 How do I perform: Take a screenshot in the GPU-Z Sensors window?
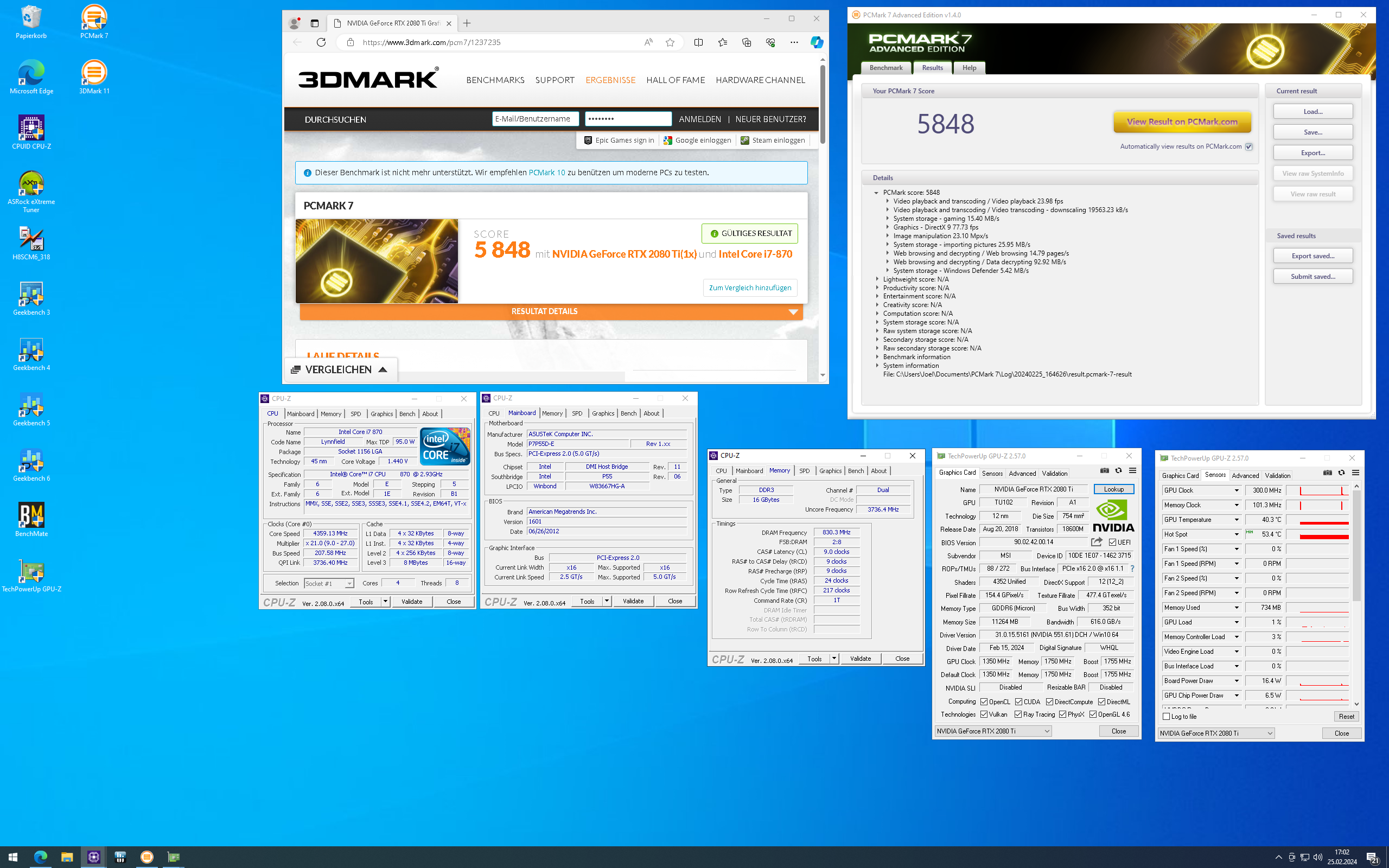[1328, 473]
